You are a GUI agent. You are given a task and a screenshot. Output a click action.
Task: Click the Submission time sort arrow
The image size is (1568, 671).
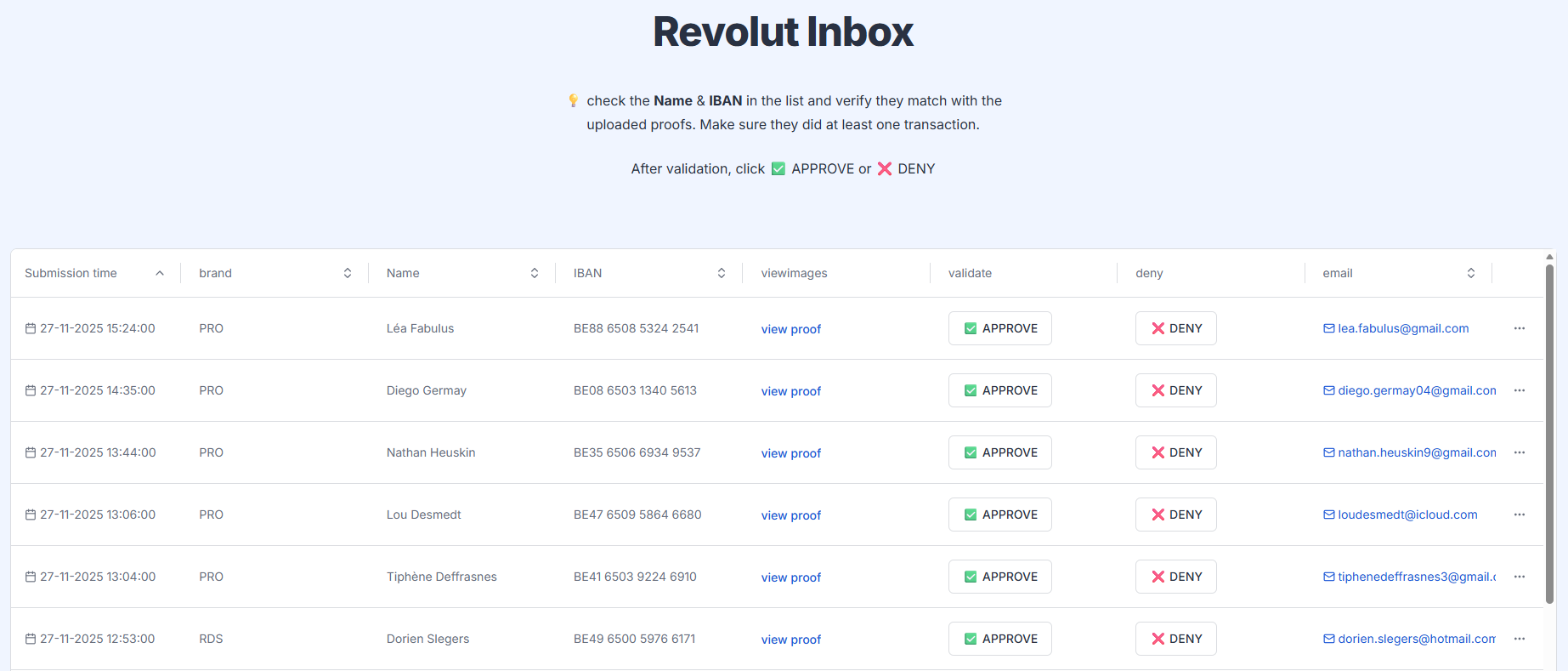point(160,273)
